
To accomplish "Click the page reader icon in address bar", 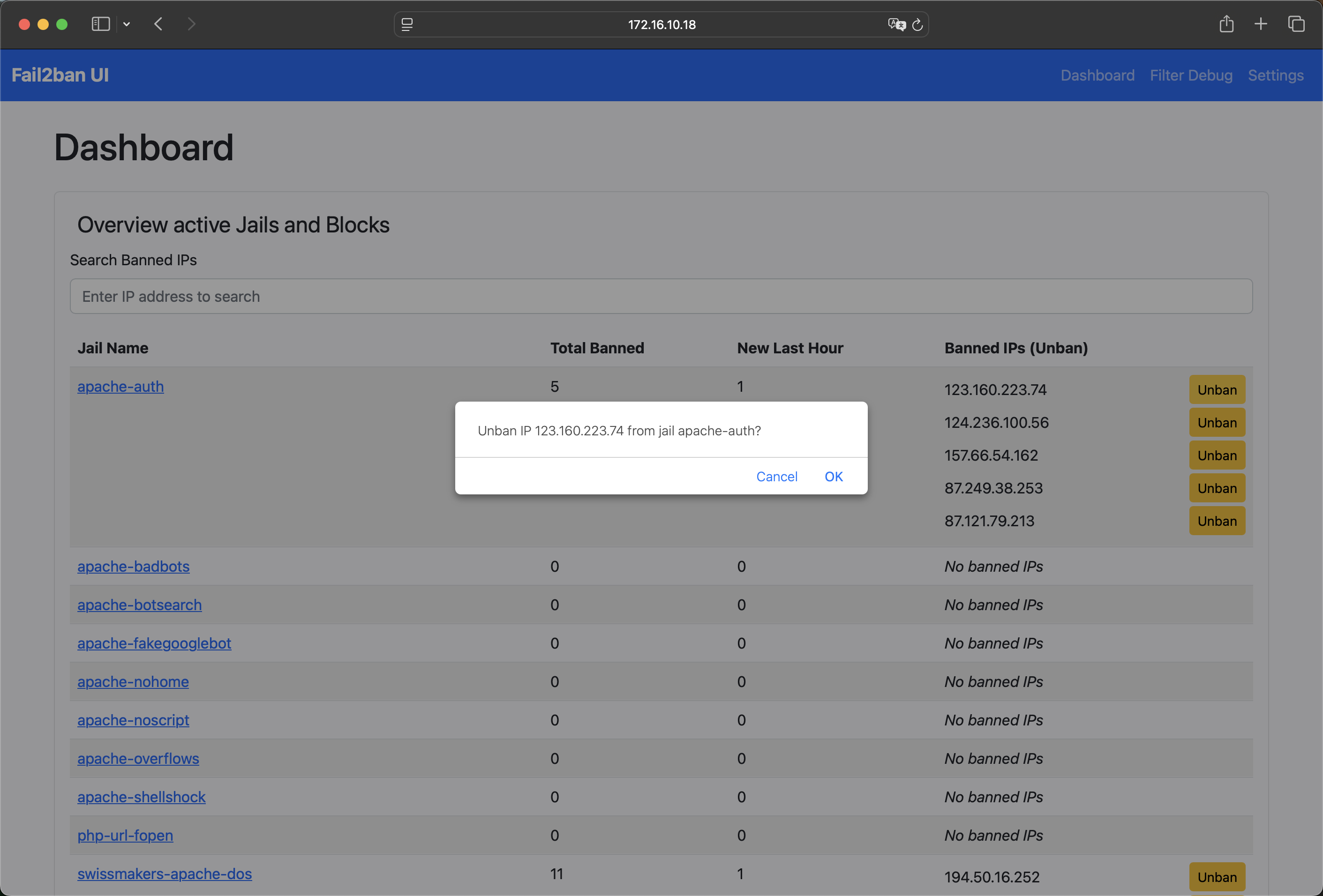I will 407,24.
